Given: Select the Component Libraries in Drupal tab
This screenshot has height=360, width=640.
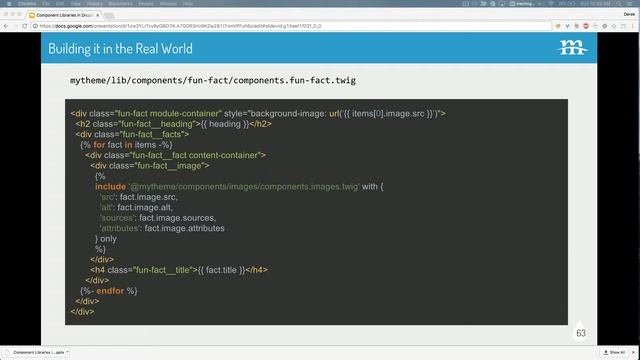Looking at the screenshot, I should coord(63,15).
